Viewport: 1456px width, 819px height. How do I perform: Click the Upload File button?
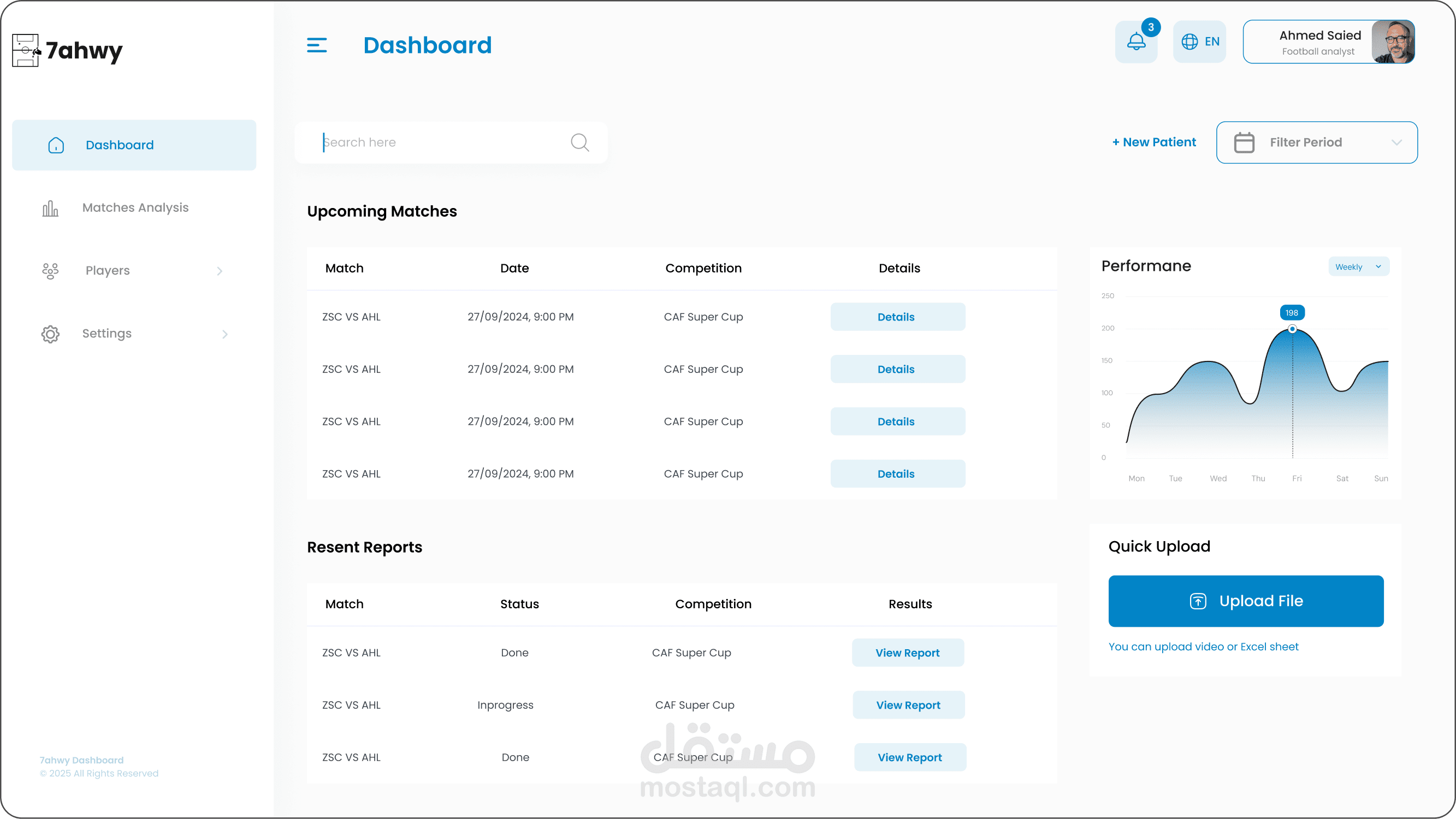(x=1246, y=601)
